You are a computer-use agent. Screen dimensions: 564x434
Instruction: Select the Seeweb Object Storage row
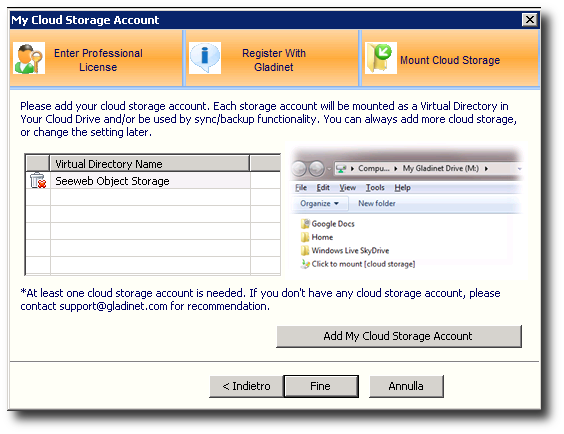pyautogui.click(x=153, y=181)
